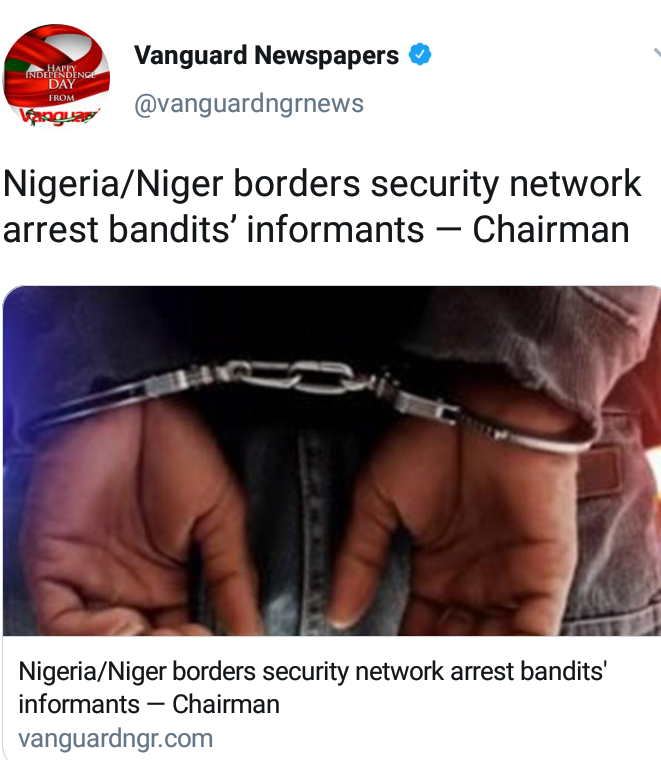Click 'informants — Chairman' in the card
The image size is (661, 760).
[149, 704]
